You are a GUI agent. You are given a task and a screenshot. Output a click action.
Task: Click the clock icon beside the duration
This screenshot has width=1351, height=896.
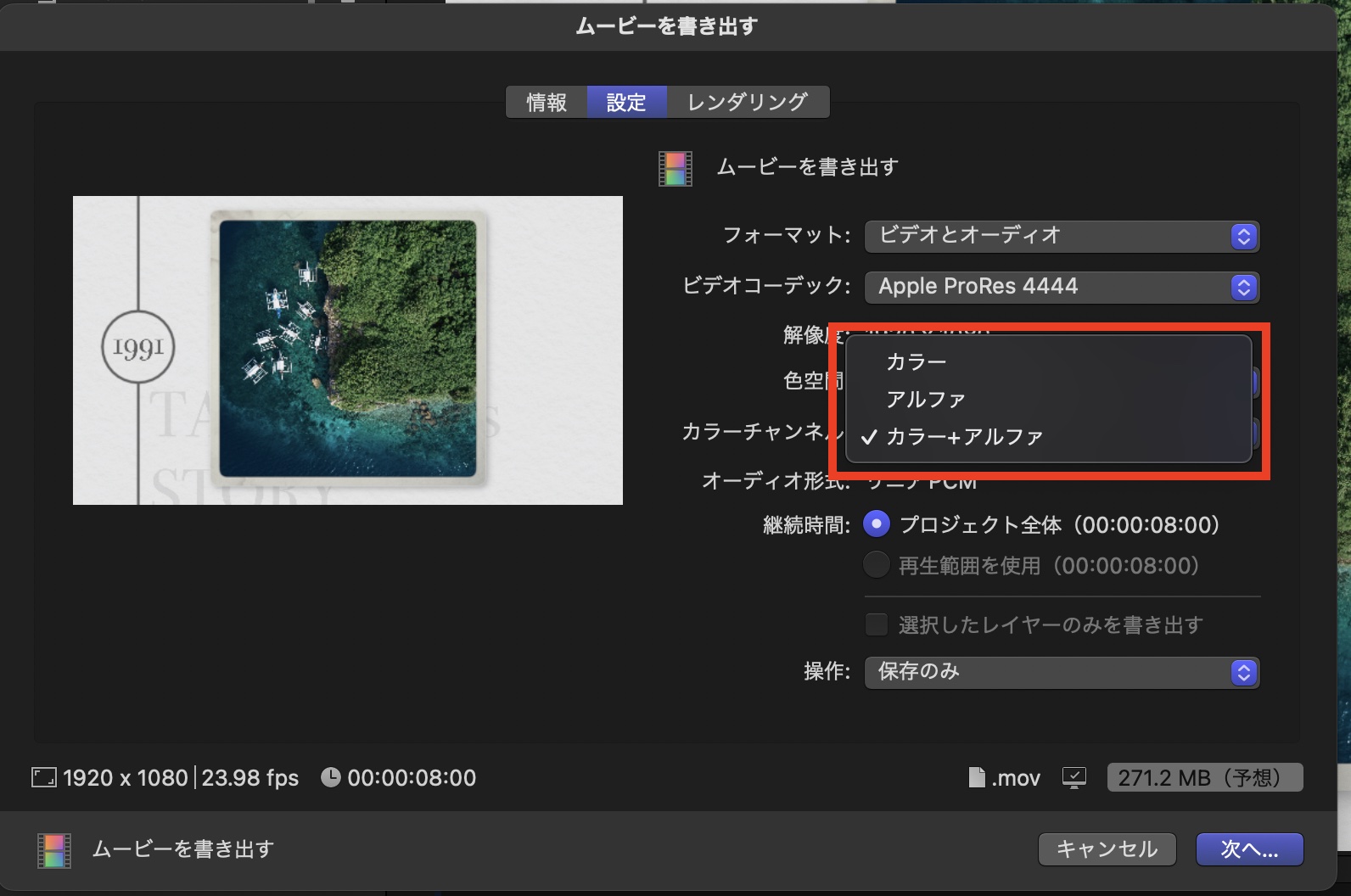click(330, 777)
